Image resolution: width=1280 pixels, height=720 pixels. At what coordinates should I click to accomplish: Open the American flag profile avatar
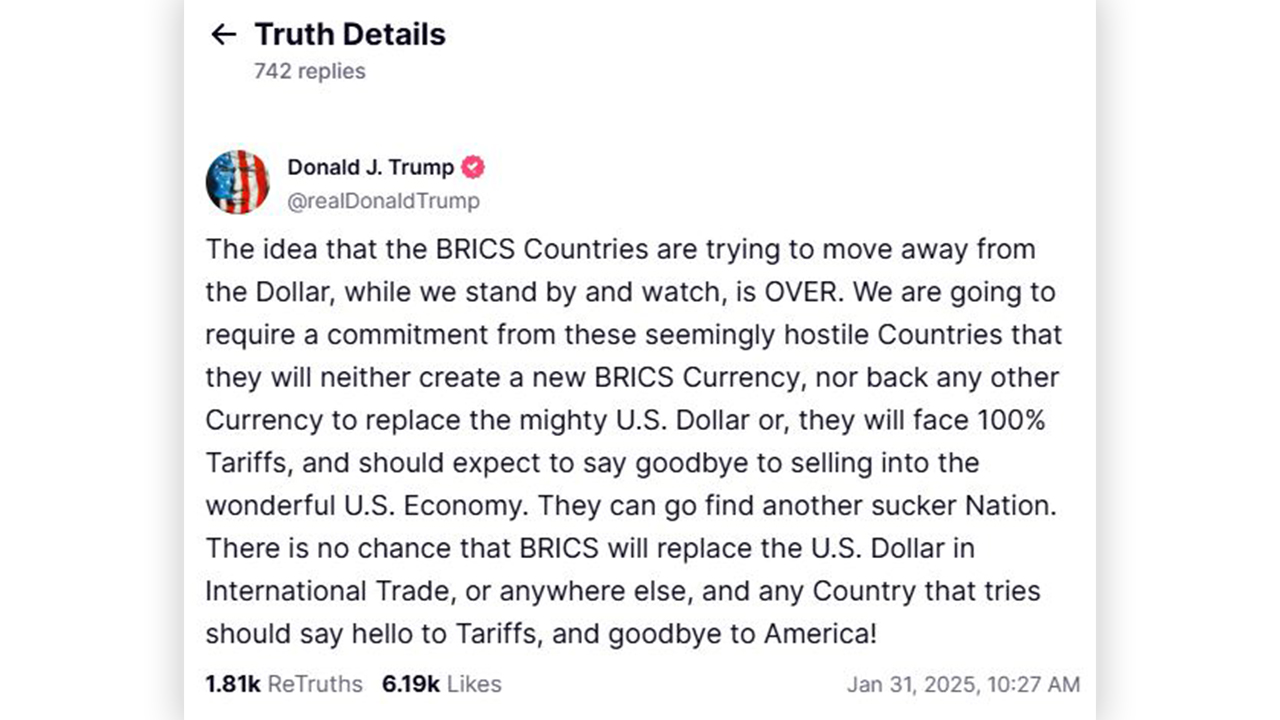(237, 182)
